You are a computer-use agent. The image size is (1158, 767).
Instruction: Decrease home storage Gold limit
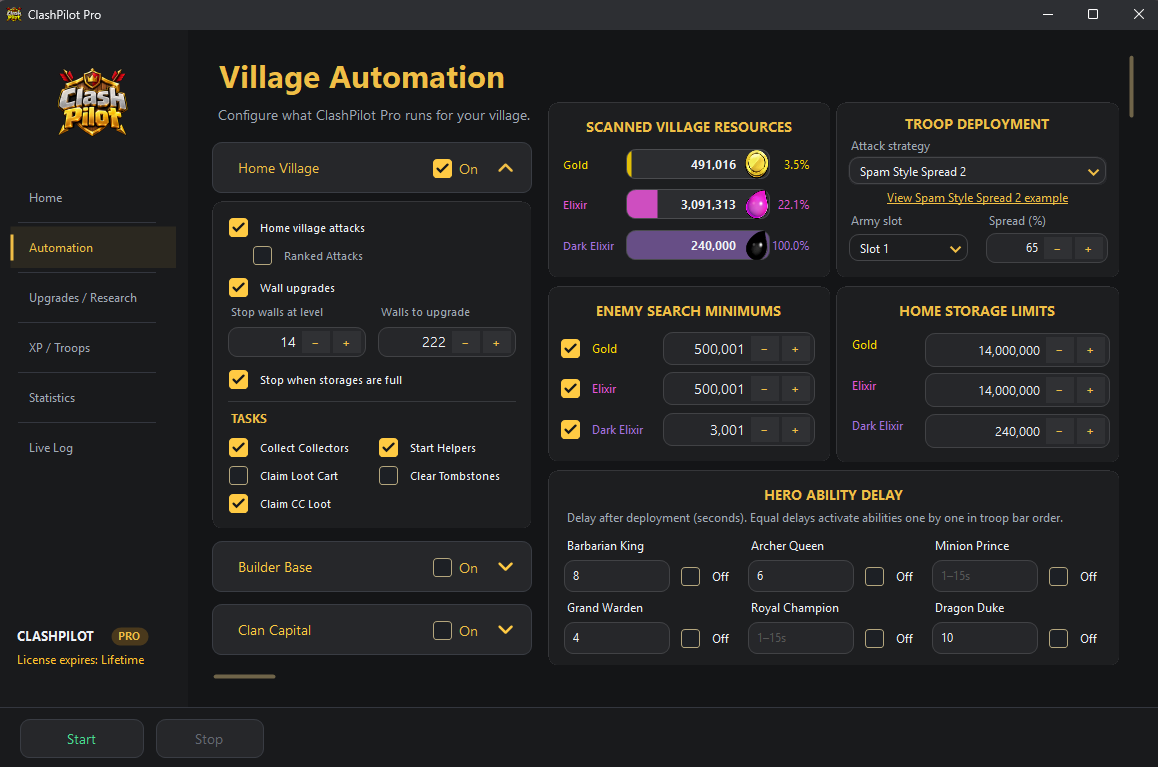pos(1059,351)
